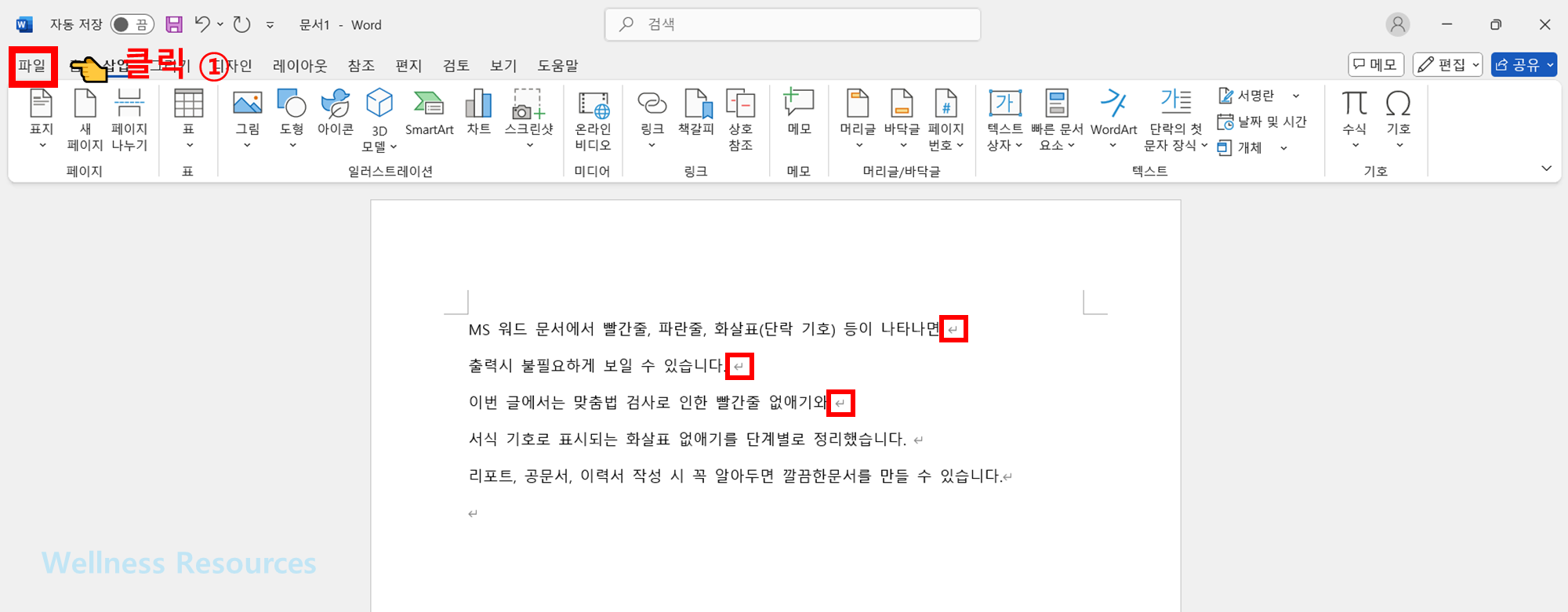Click the line beginning '이번 글에서는 맞춤법'
The width and height of the screenshot is (1568, 612).
click(648, 403)
